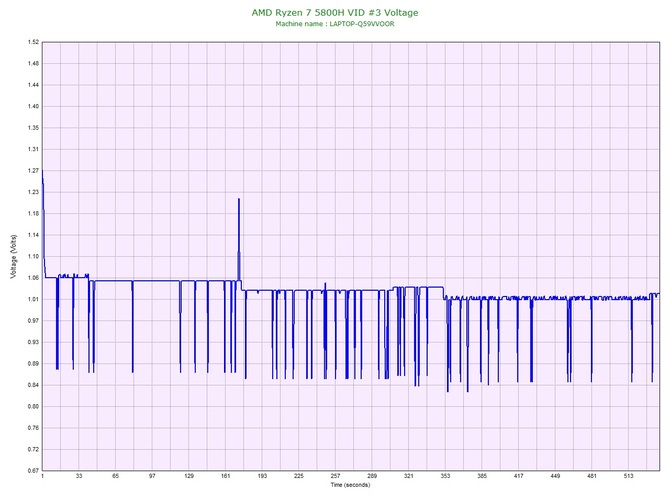Click the 1.40 y-axis tick label
The height and width of the screenshot is (502, 670).
33,106
